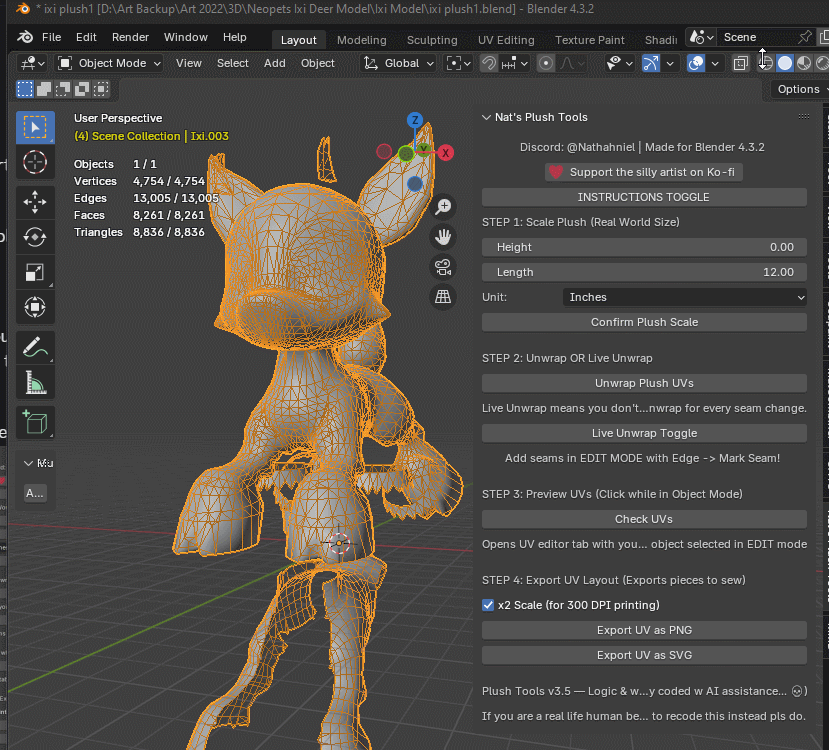Switch perspective/orthographic grid icon

[x=443, y=297]
